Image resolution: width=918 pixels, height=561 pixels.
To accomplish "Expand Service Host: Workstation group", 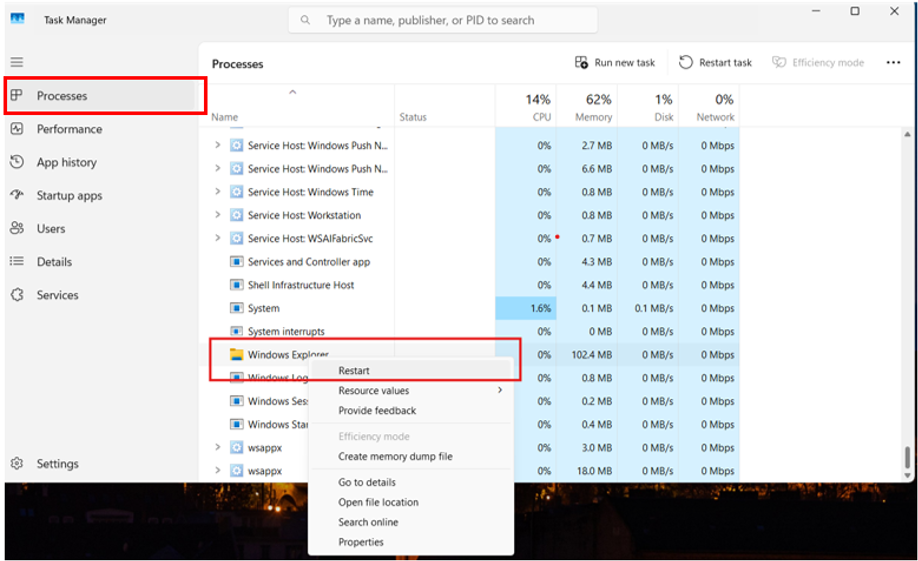I will 217,215.
